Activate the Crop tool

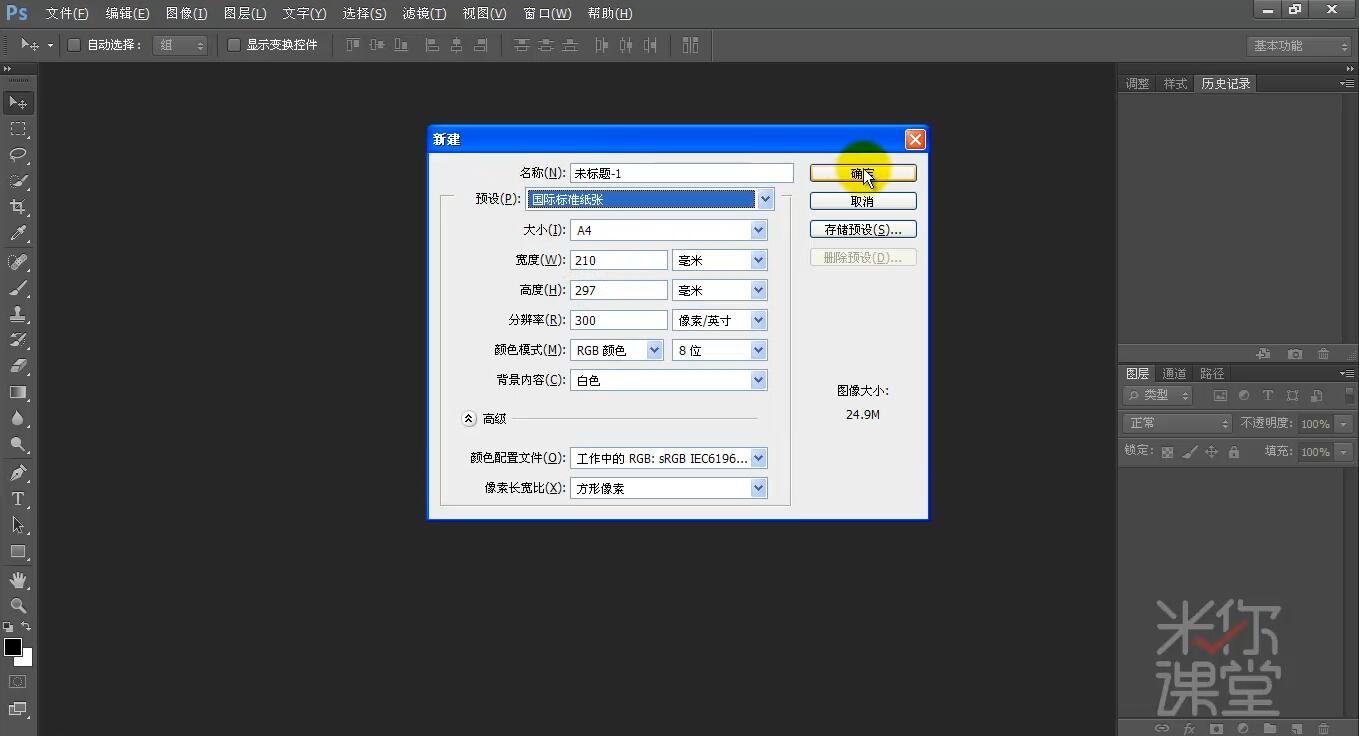(x=18, y=207)
